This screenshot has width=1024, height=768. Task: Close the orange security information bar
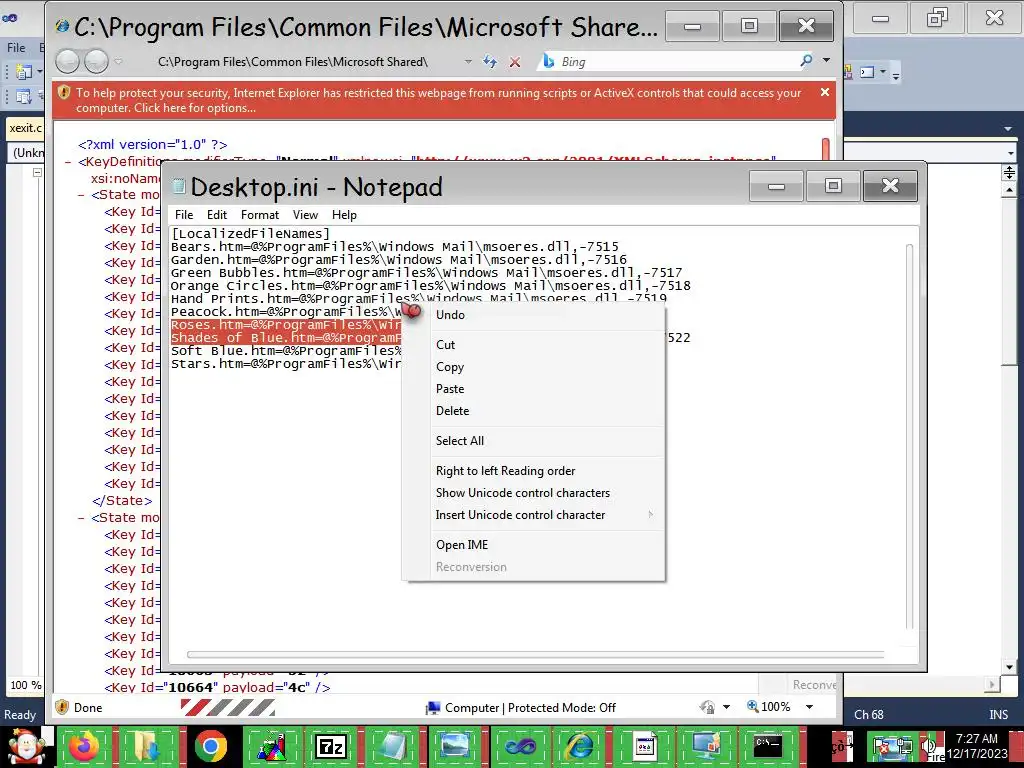pyautogui.click(x=825, y=93)
